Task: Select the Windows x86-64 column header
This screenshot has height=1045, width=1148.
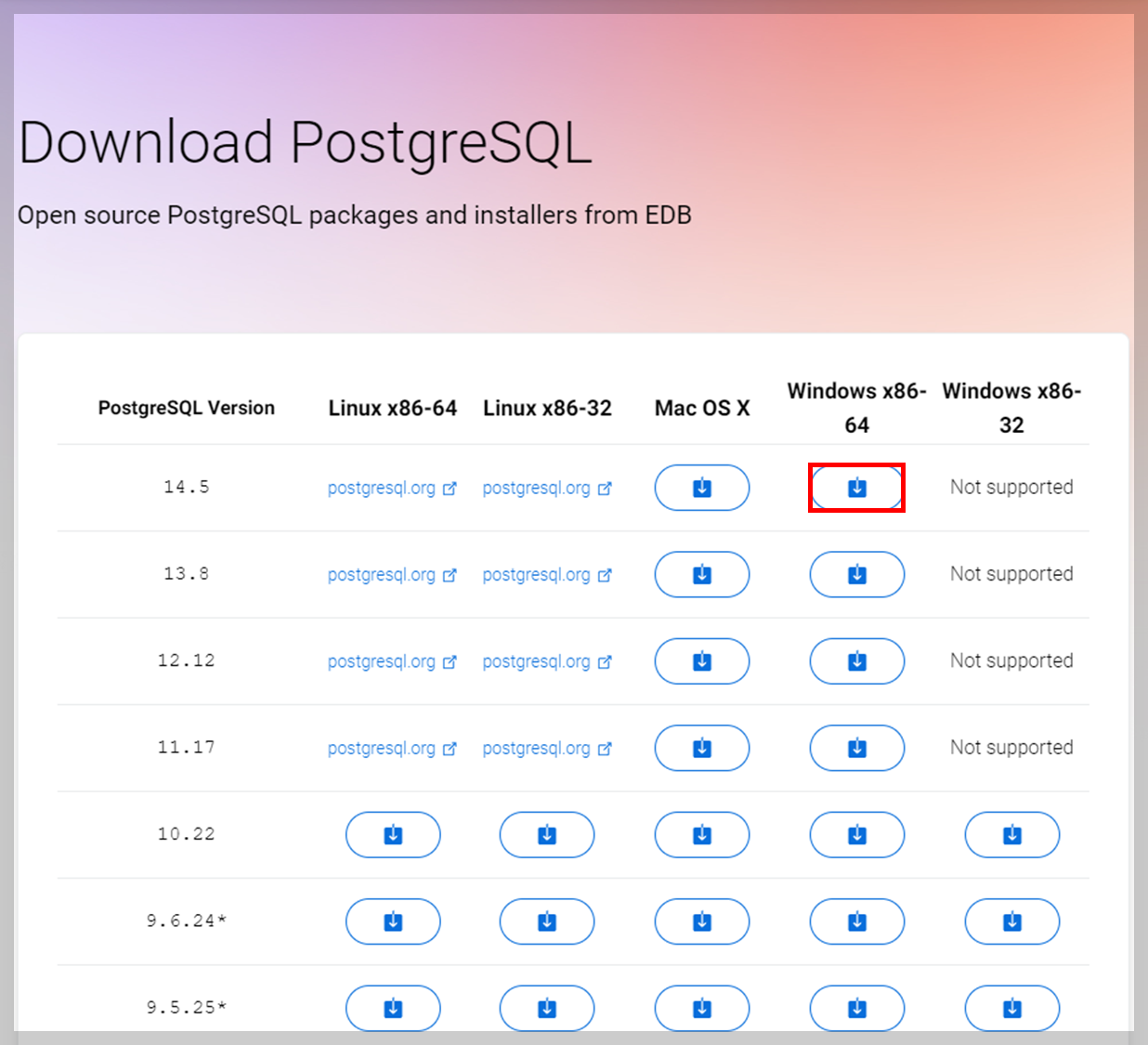Action: click(856, 408)
